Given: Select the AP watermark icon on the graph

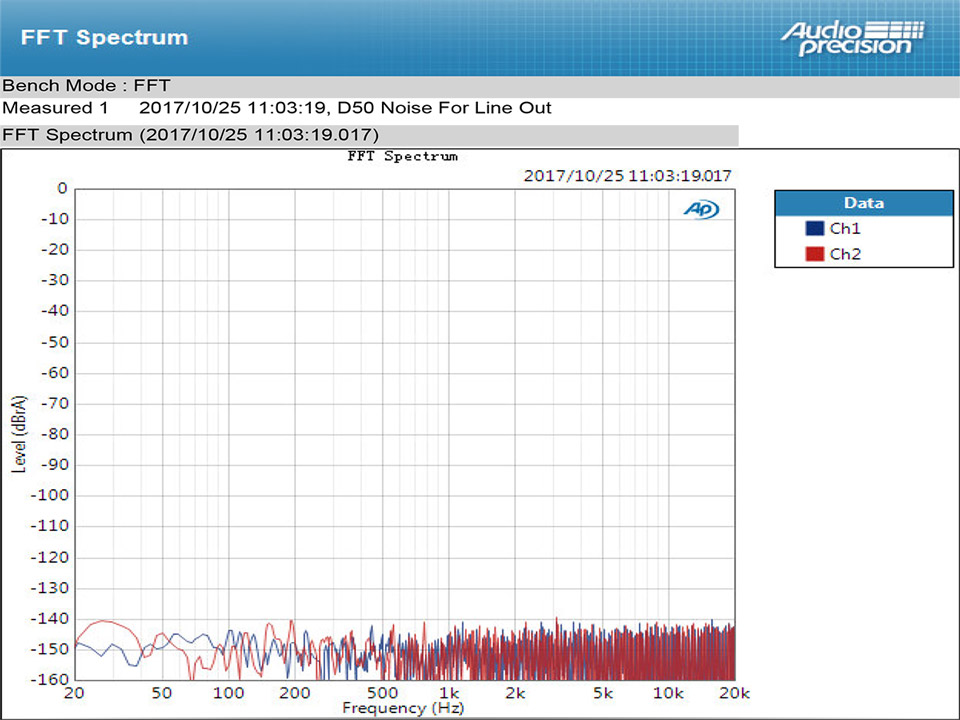Looking at the screenshot, I should [x=701, y=210].
